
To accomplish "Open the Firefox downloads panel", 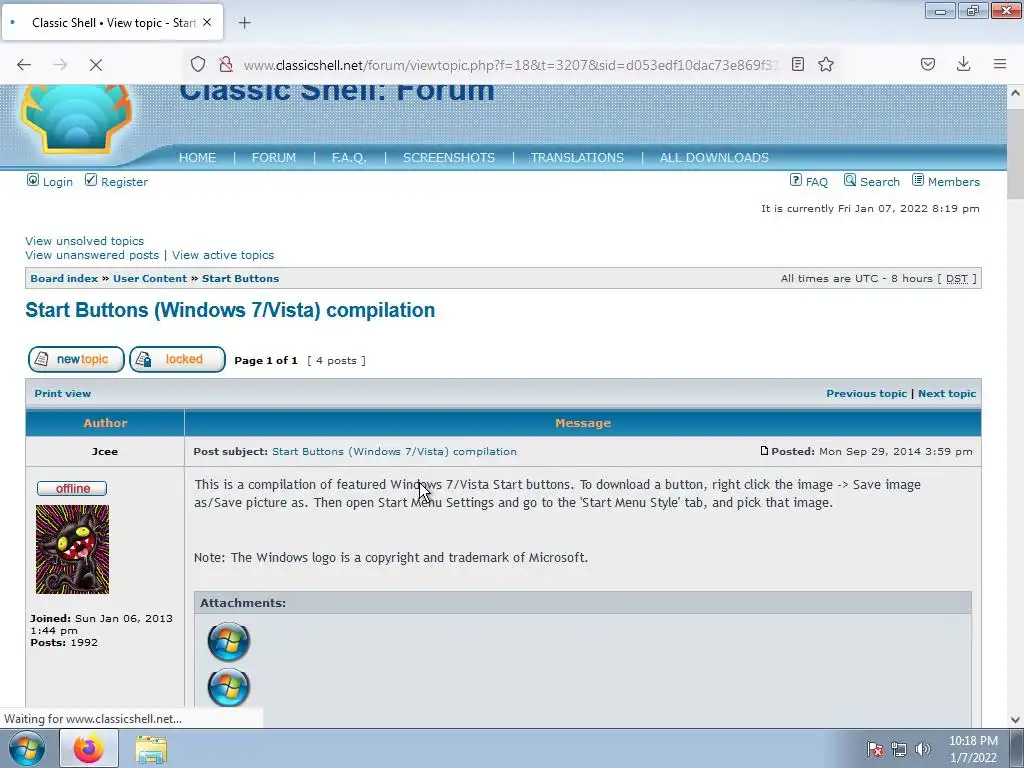I will click(x=963, y=64).
